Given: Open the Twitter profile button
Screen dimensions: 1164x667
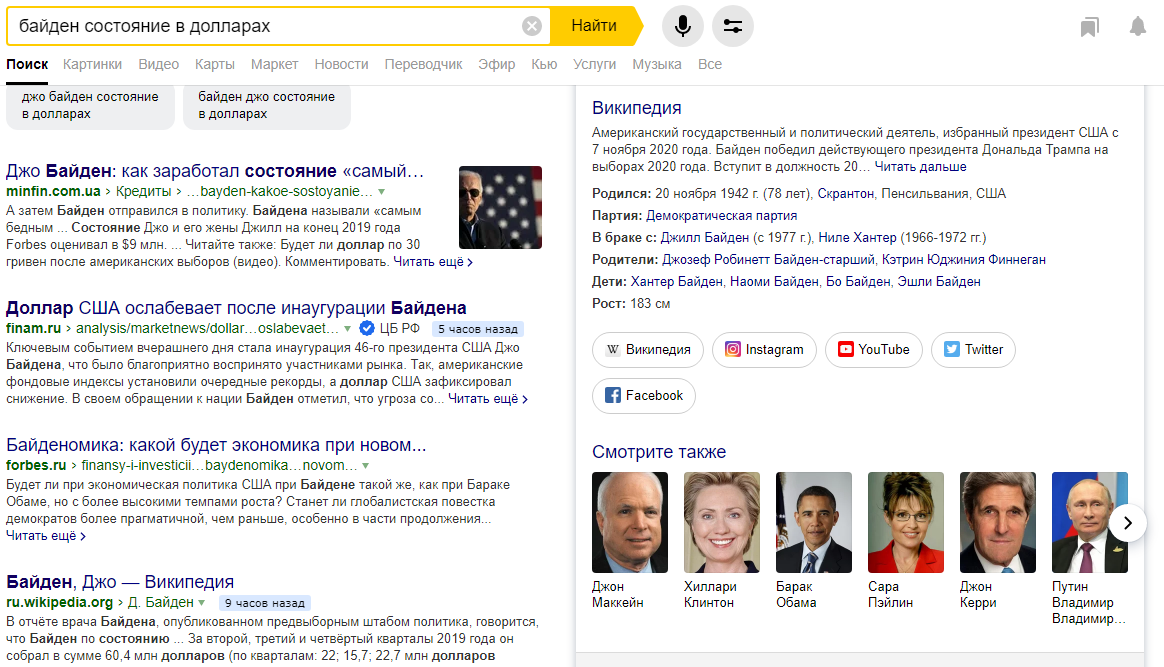Looking at the screenshot, I should pyautogui.click(x=972, y=349).
